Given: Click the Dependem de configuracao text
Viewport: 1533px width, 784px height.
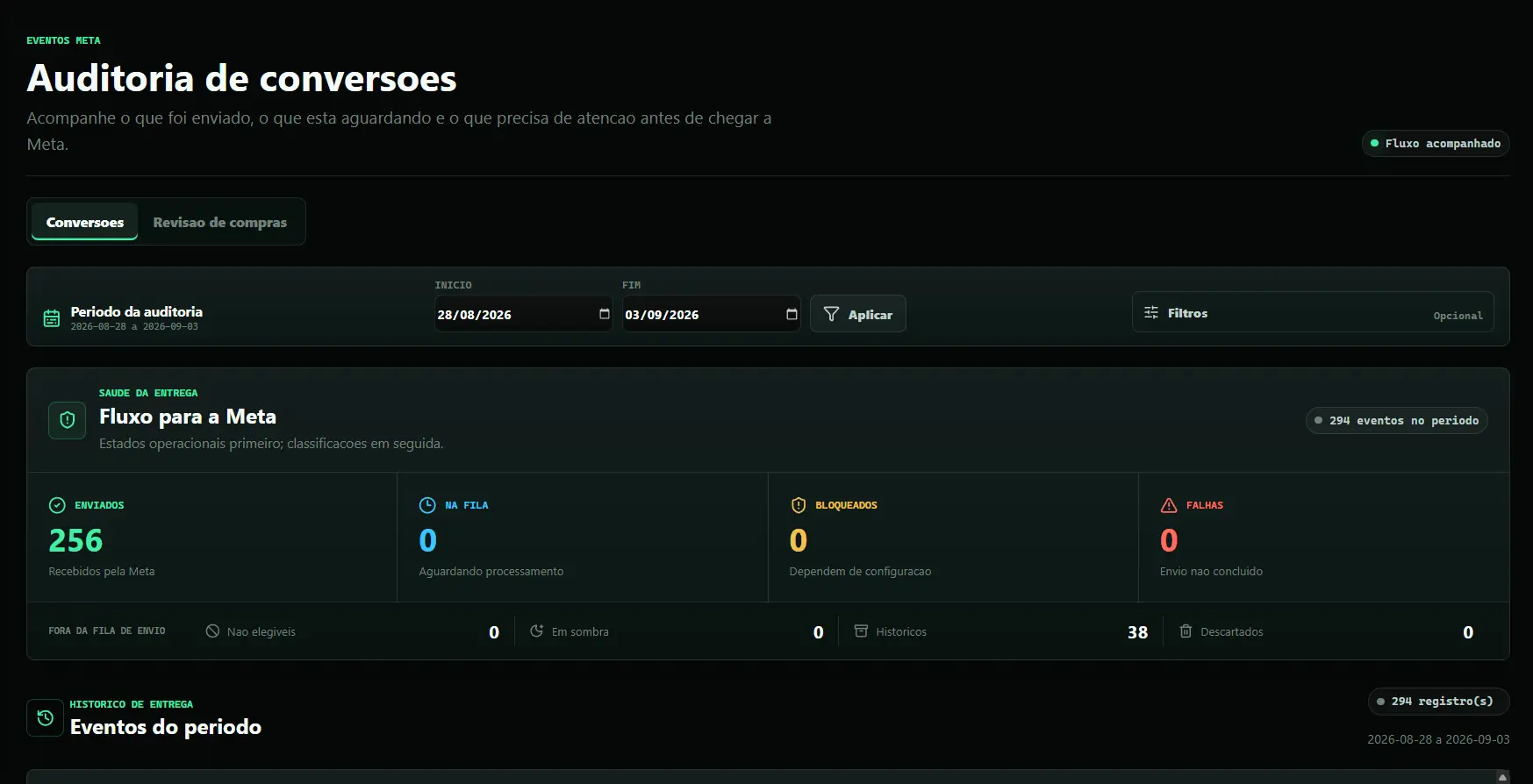Looking at the screenshot, I should point(860,571).
